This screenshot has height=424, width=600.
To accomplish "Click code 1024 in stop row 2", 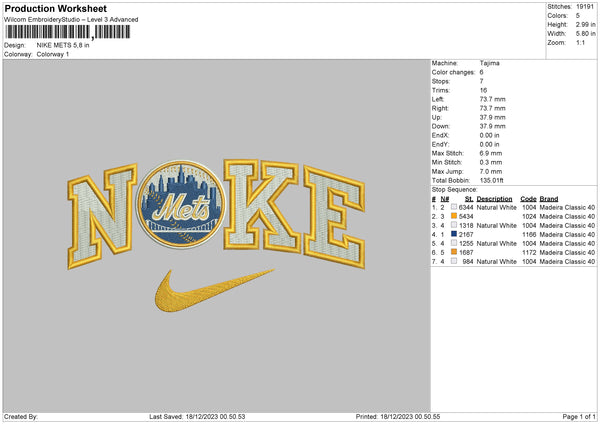I will click(x=529, y=217).
